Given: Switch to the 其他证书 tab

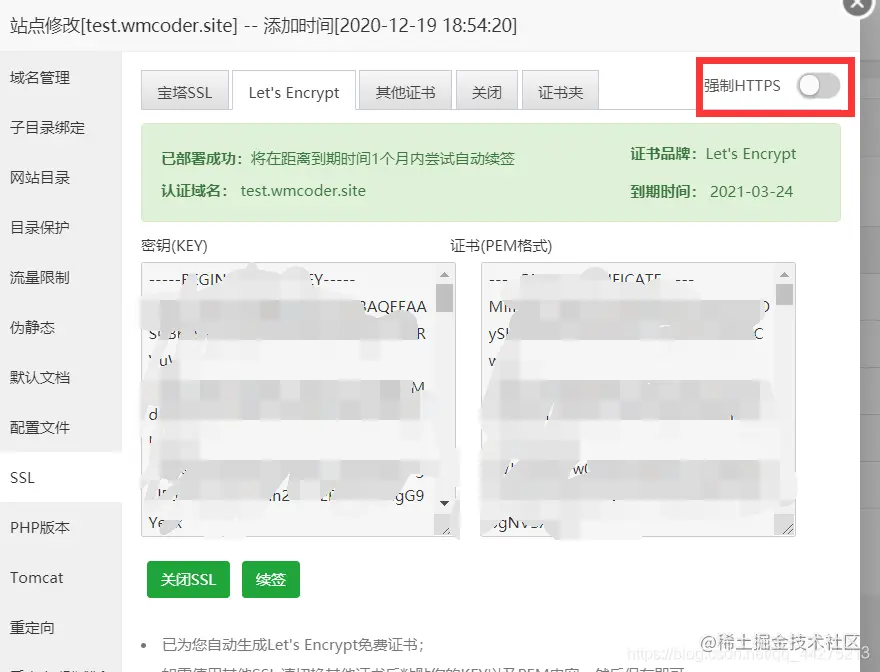Looking at the screenshot, I should [406, 91].
